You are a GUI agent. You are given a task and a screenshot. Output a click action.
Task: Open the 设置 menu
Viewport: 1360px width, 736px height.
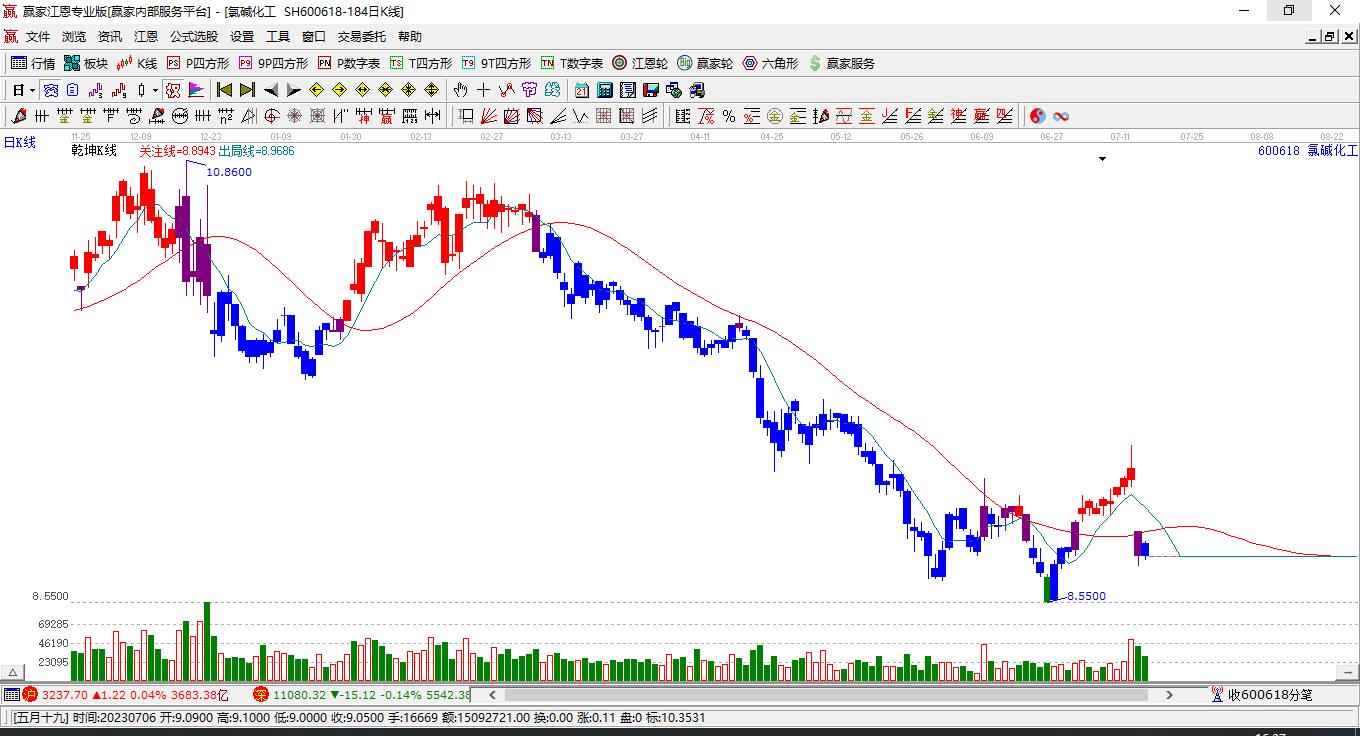[x=242, y=37]
